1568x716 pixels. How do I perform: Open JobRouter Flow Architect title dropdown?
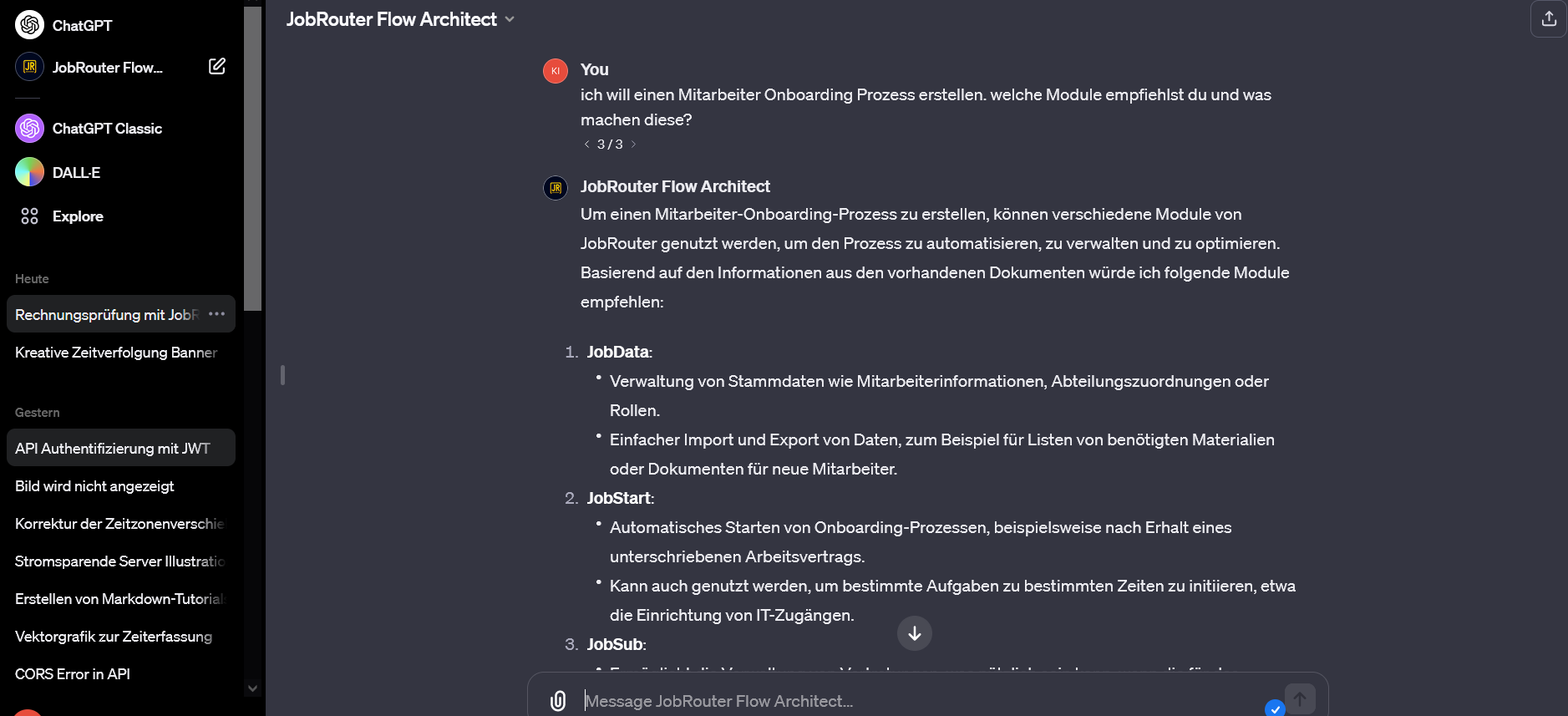point(400,19)
